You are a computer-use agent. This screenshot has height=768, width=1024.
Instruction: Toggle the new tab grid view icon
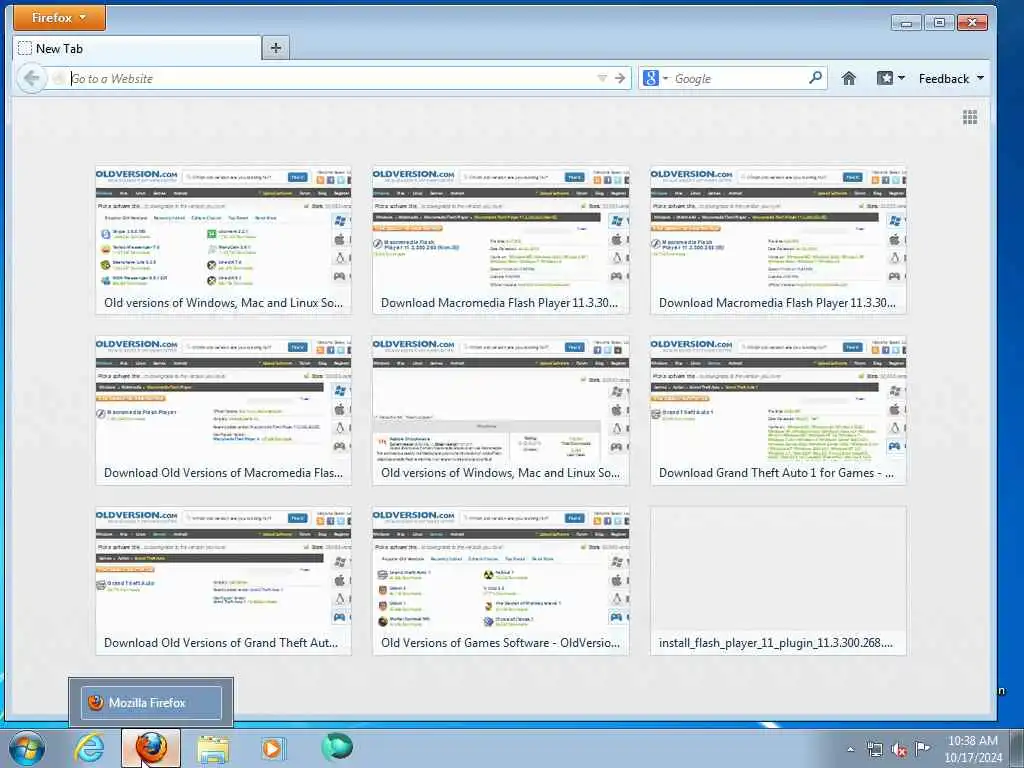tap(970, 117)
